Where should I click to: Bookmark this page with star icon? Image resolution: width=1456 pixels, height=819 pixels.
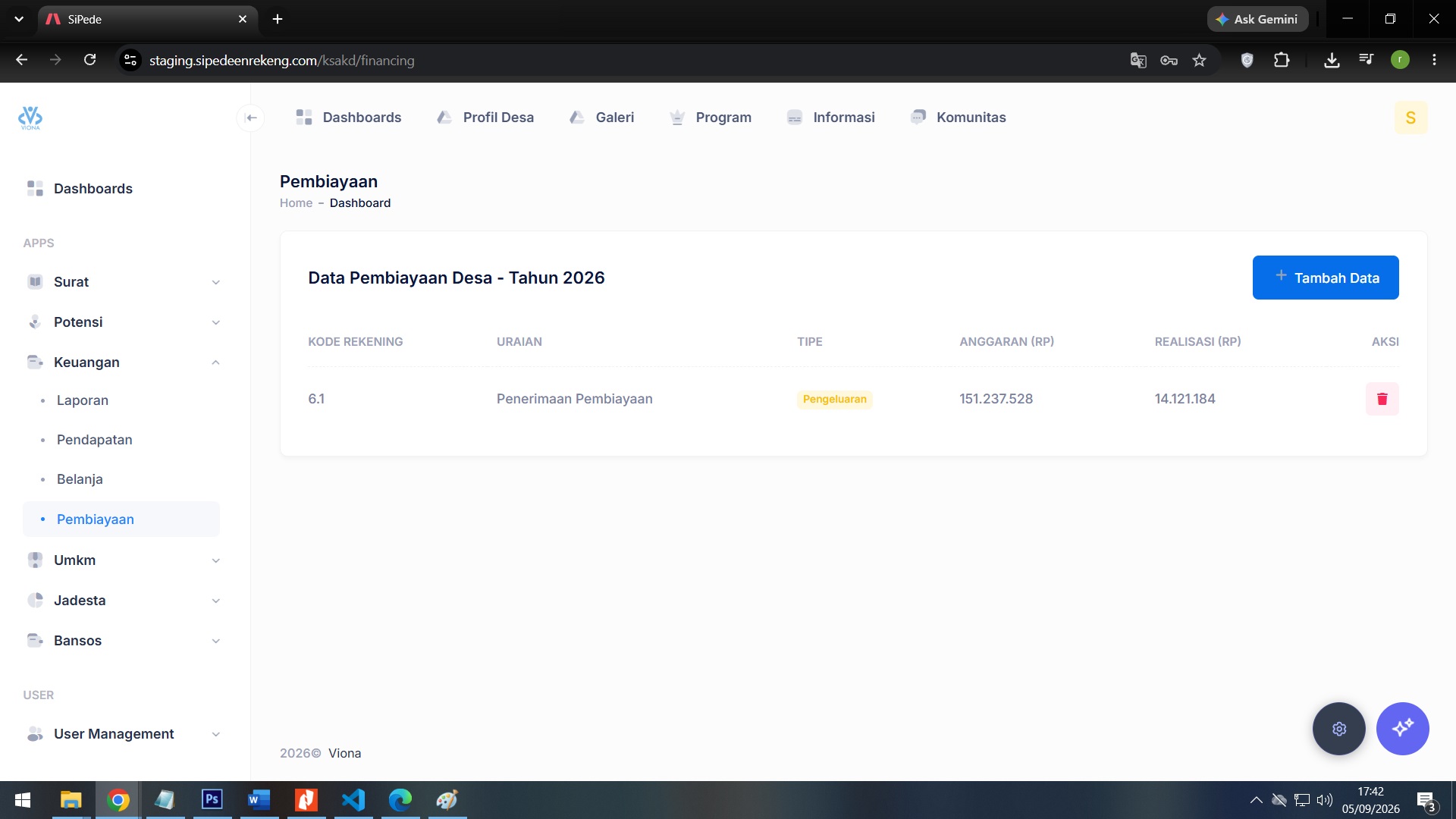click(x=1199, y=60)
